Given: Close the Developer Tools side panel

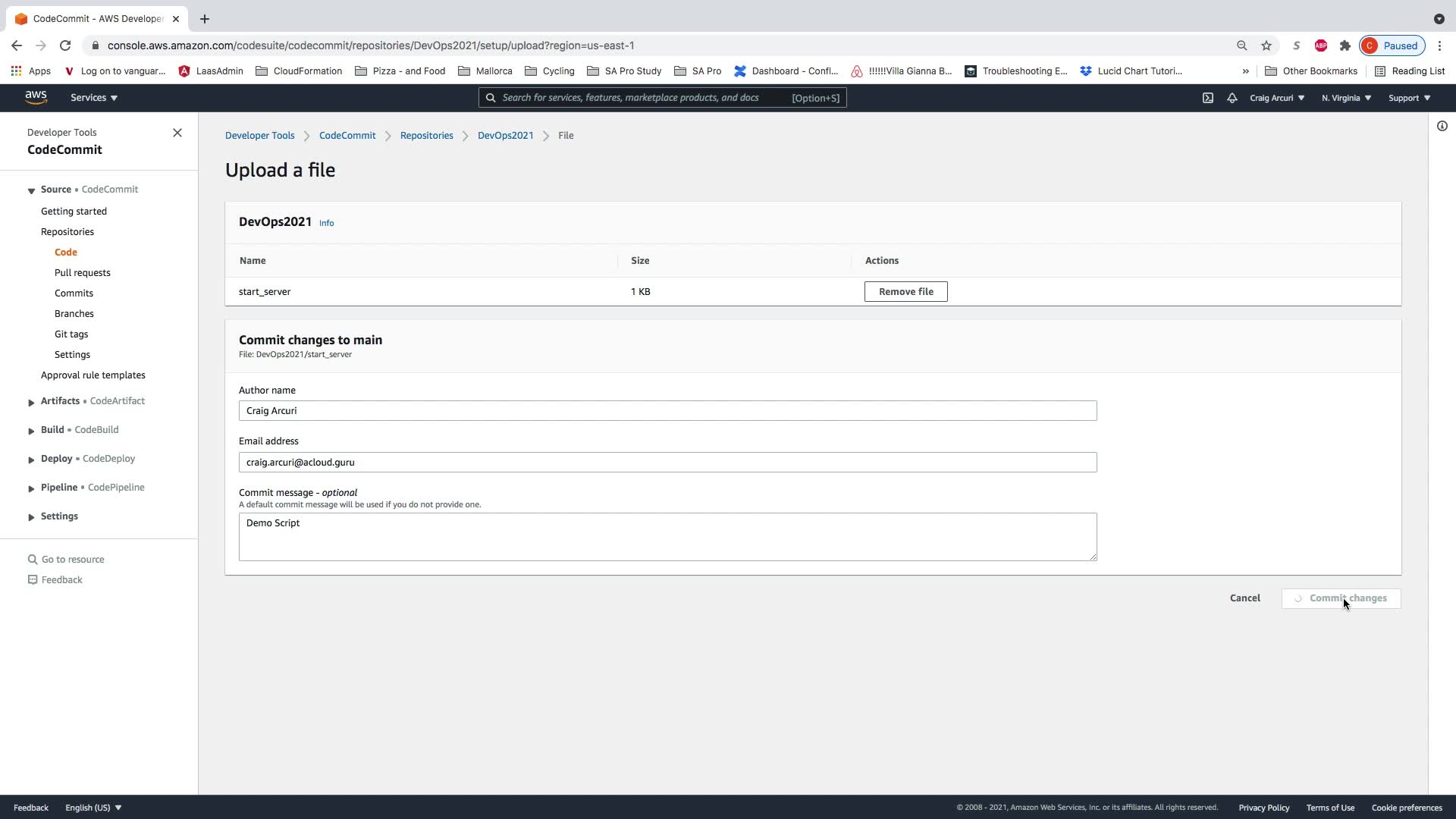Looking at the screenshot, I should pyautogui.click(x=177, y=133).
